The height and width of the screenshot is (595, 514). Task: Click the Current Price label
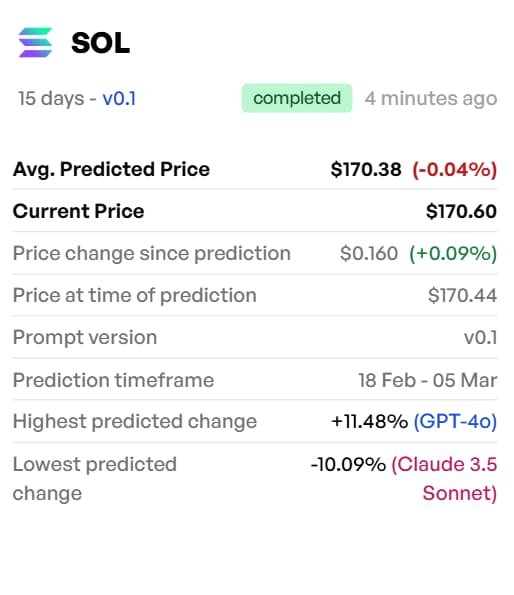coord(79,211)
